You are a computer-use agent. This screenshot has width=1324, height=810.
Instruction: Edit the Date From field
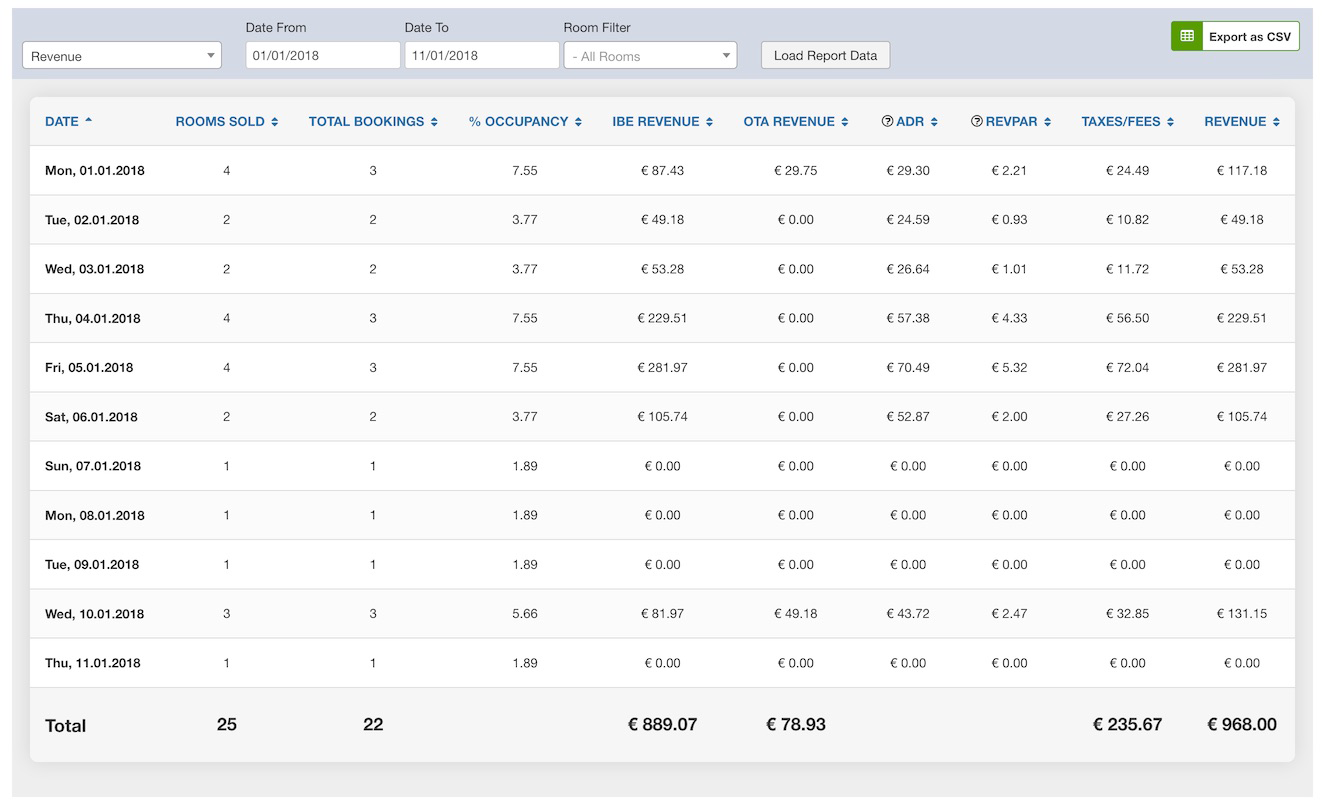tap(322, 56)
